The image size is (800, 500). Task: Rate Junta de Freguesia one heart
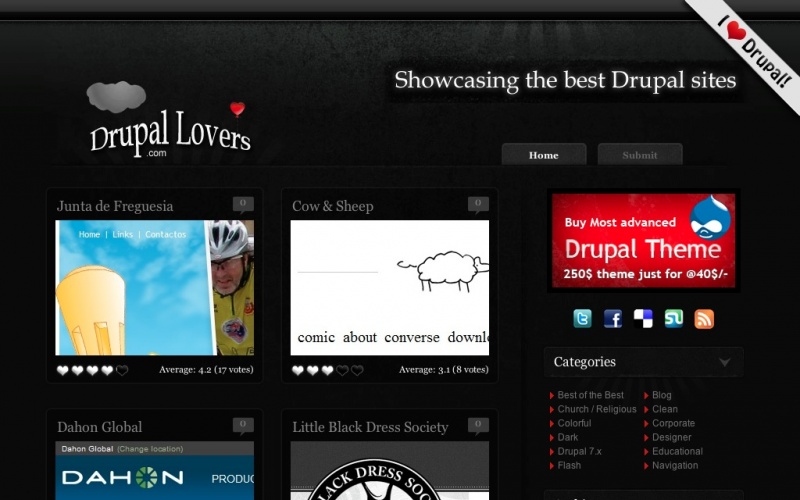(63, 370)
